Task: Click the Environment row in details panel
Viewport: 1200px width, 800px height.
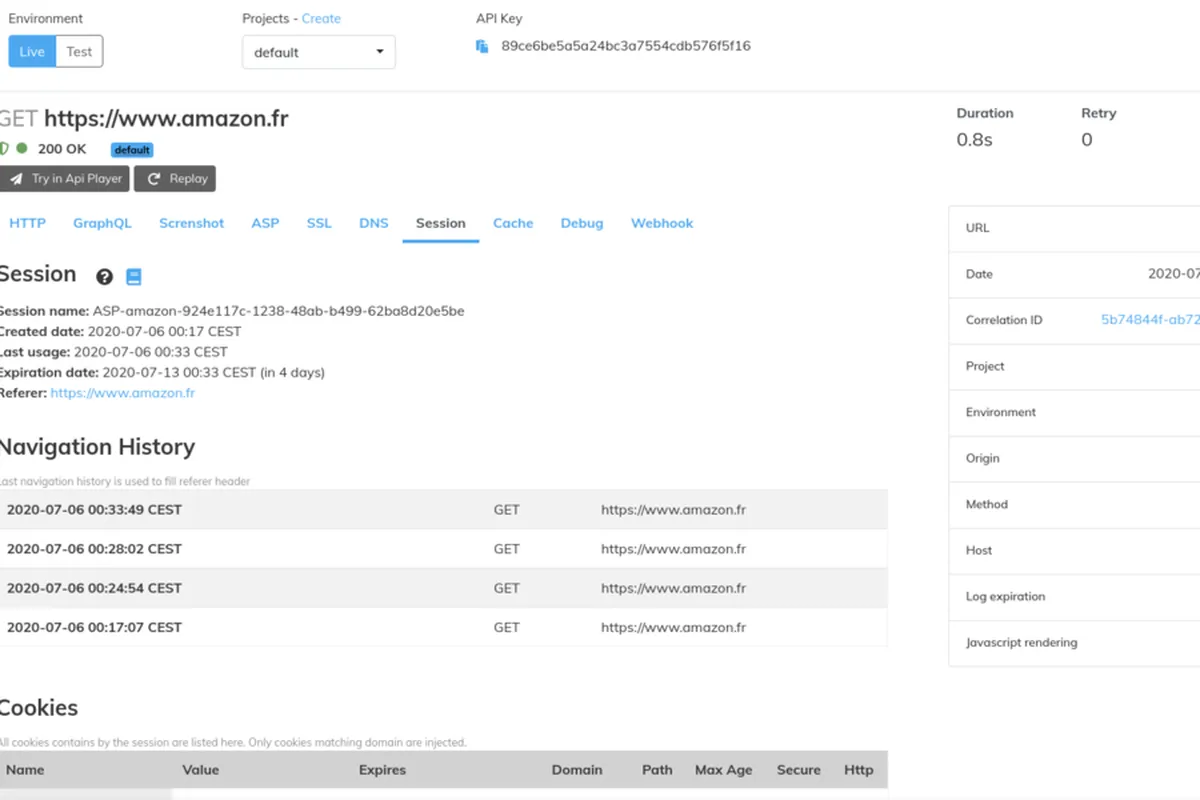Action: pyautogui.click(x=1074, y=412)
